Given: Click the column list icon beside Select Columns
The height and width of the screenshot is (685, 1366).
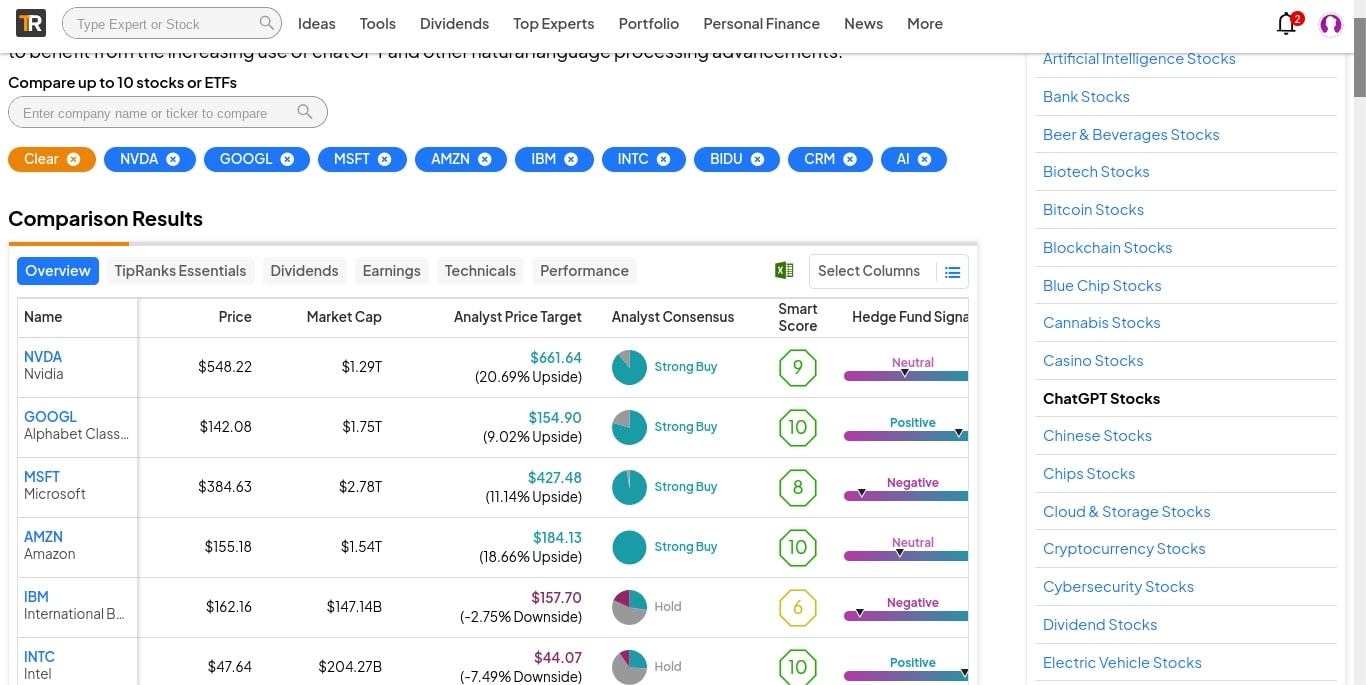Looking at the screenshot, I should click(952, 272).
